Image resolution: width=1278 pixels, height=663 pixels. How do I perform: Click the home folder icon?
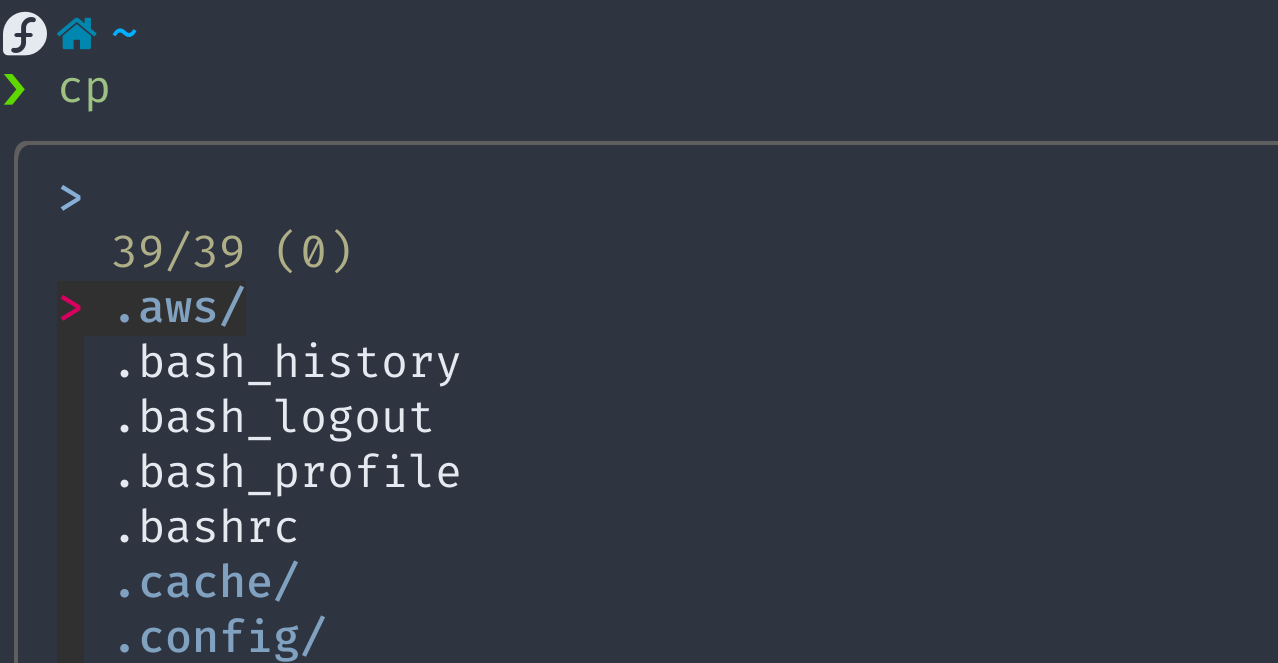click(x=76, y=34)
